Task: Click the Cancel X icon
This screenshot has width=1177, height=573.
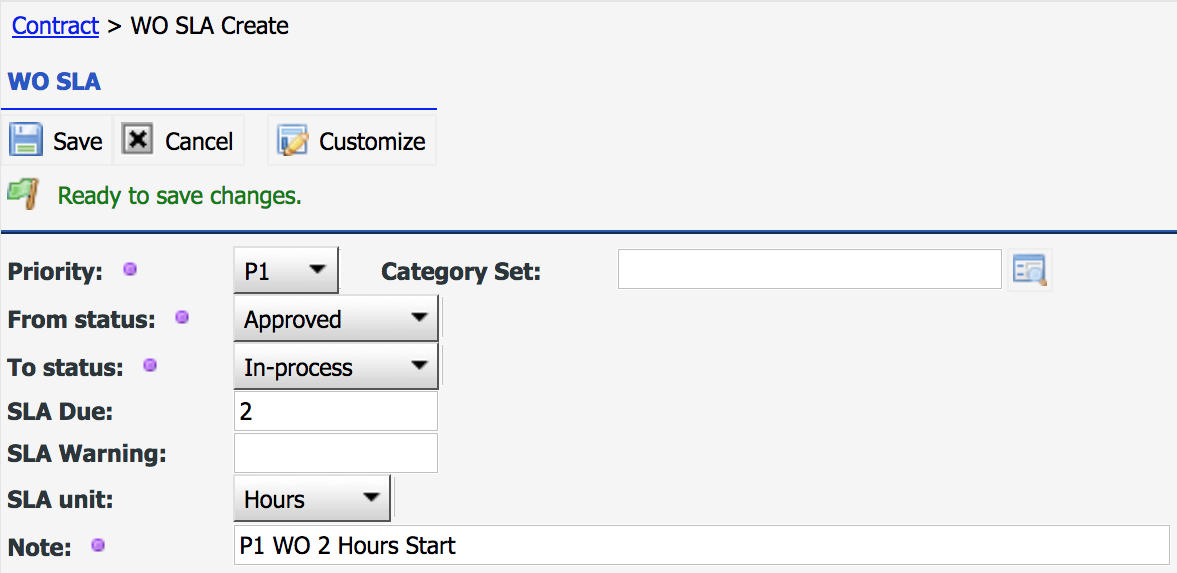Action: (138, 140)
